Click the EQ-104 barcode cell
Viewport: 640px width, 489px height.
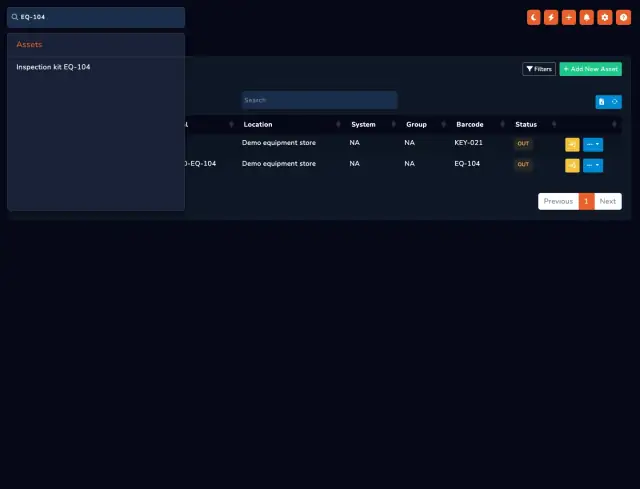pyautogui.click(x=467, y=163)
